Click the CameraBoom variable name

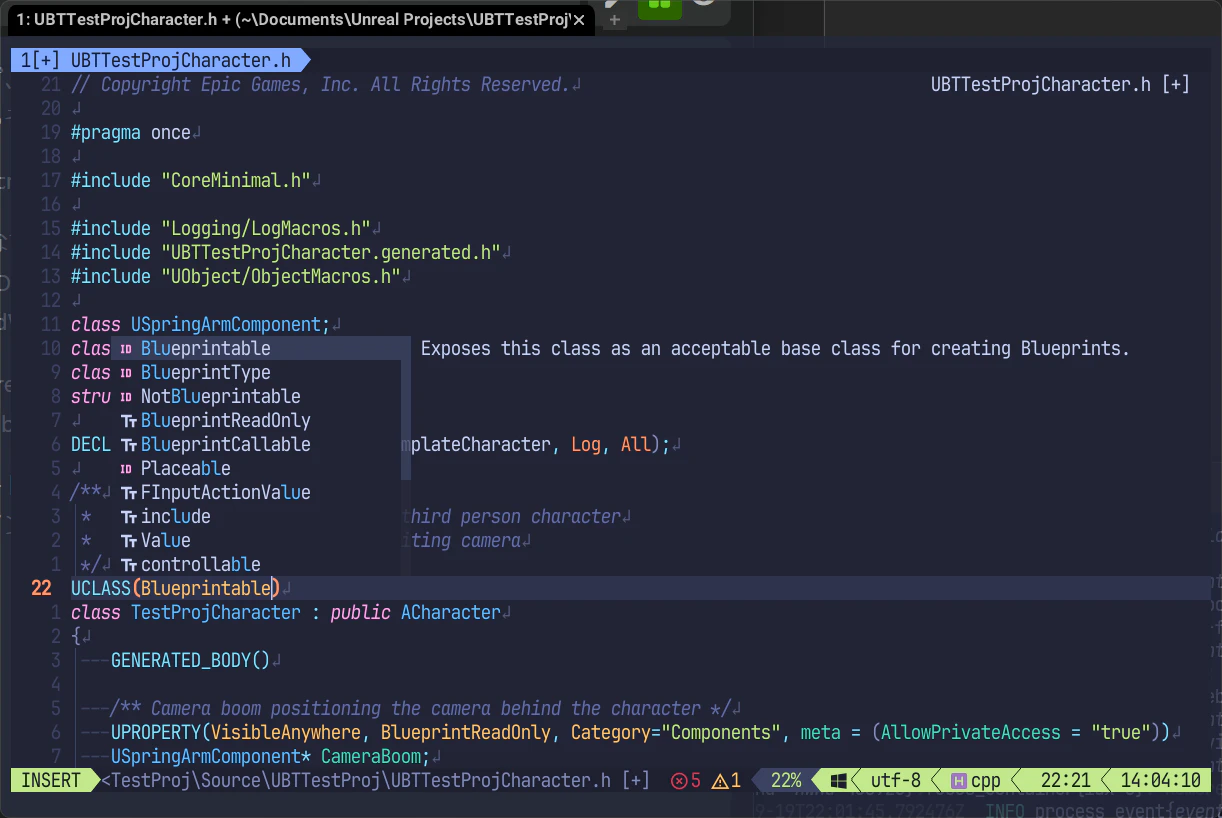tap(371, 756)
